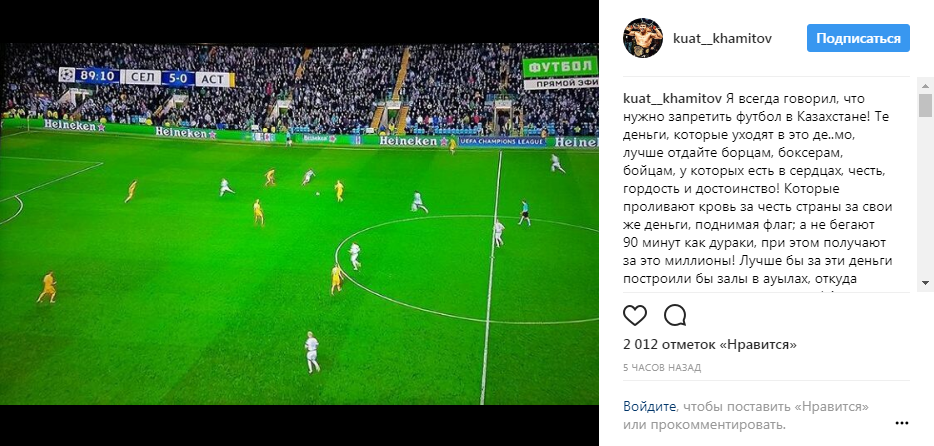Click the football match photo
Viewport: 934px width, 446px height.
299,224
